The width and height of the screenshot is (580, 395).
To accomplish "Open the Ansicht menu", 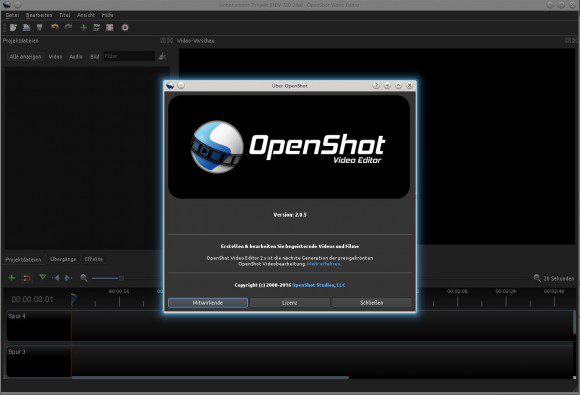I will (86, 15).
